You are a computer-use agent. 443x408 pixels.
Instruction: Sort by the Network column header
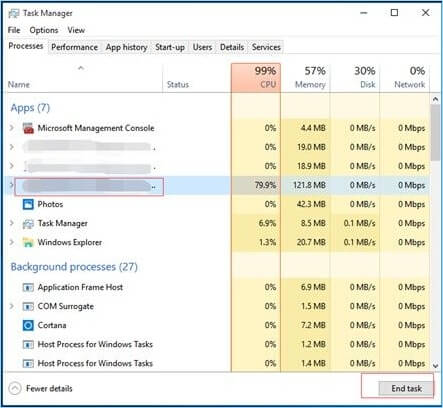[405, 78]
